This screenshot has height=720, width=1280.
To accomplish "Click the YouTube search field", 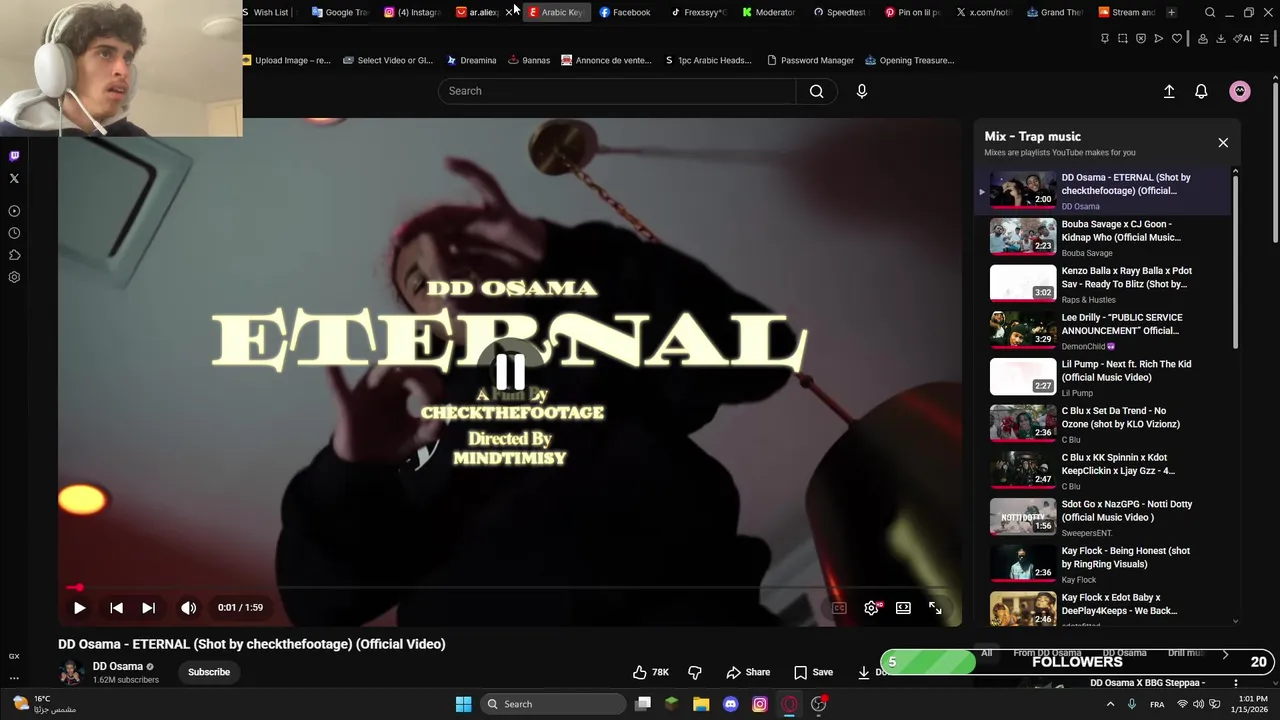I will (x=617, y=91).
